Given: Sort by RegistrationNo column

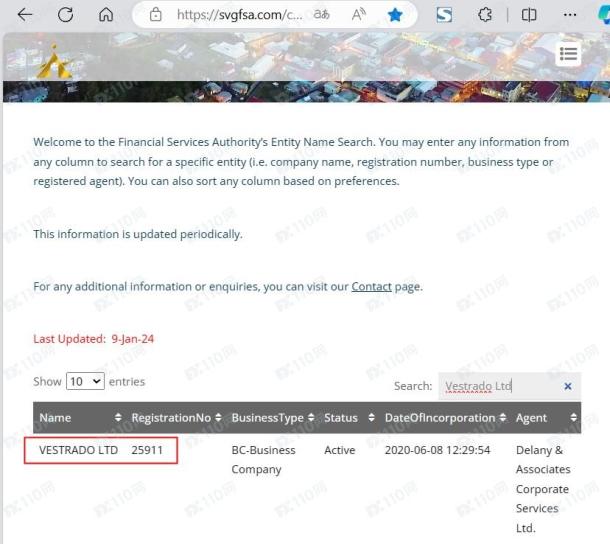Looking at the screenshot, I should [x=176, y=418].
